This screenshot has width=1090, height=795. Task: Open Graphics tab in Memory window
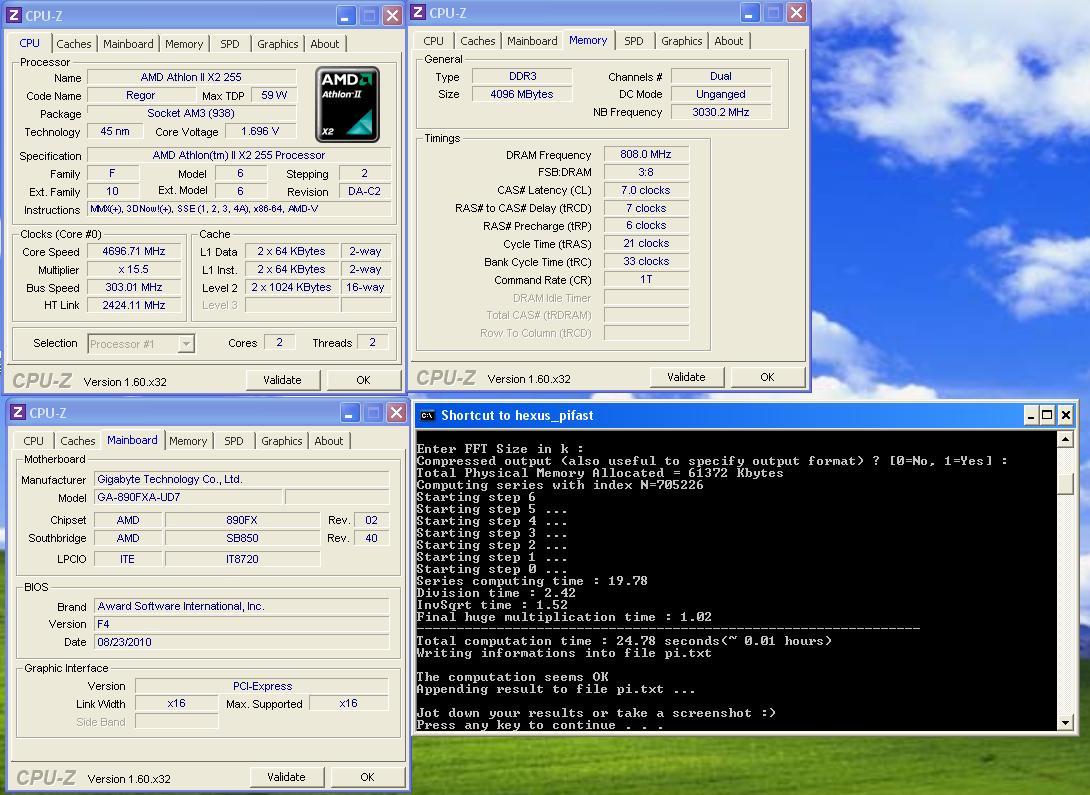click(681, 41)
